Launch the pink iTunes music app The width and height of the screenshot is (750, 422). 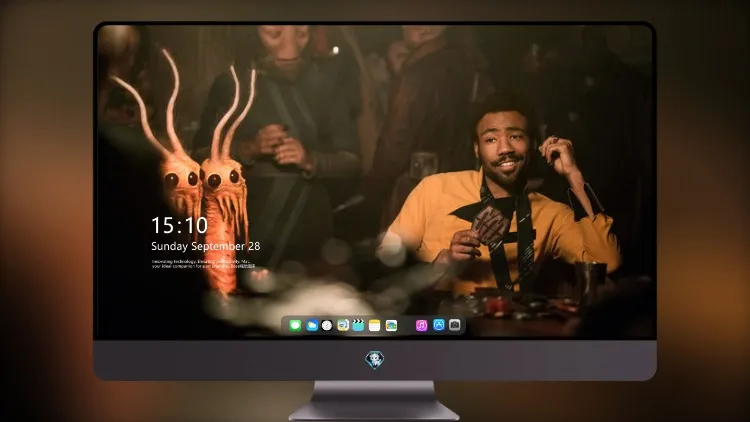[x=421, y=325]
